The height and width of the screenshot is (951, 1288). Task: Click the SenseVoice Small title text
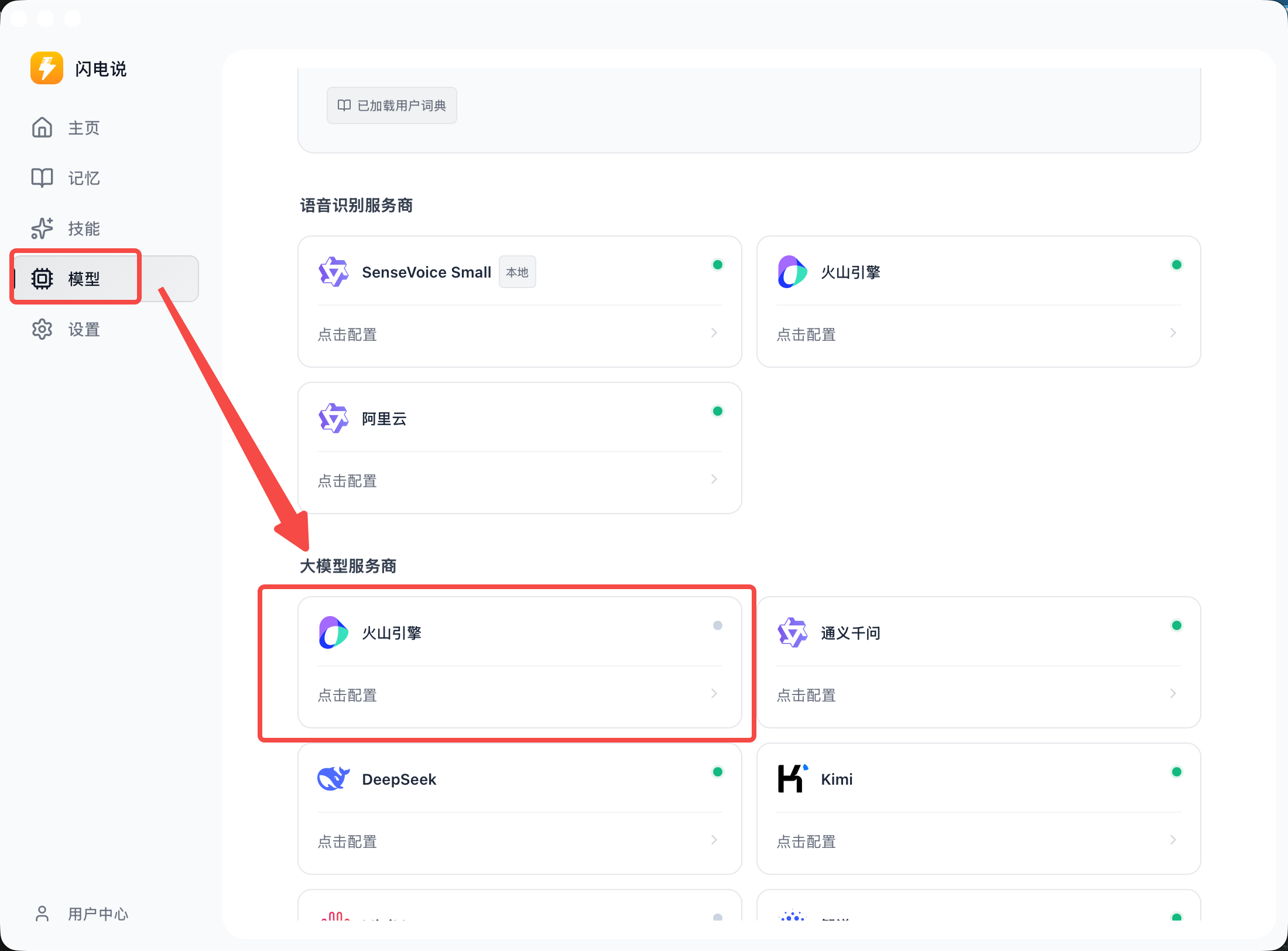(426, 272)
